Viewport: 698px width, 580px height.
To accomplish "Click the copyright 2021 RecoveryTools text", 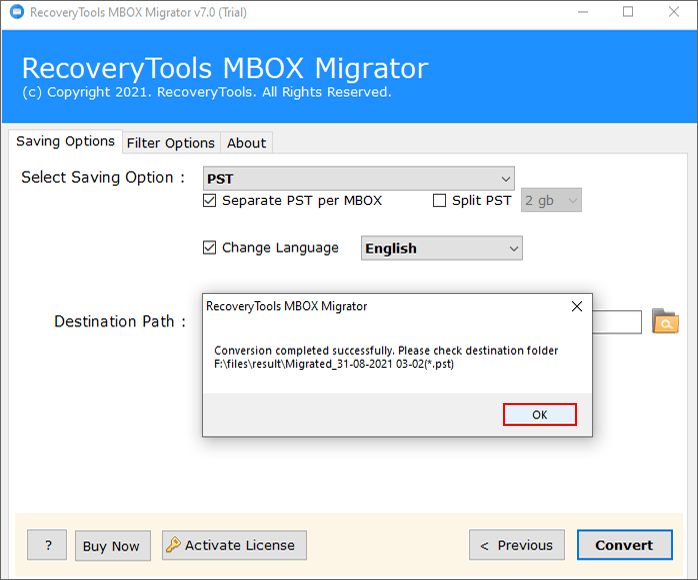I will tap(207, 92).
